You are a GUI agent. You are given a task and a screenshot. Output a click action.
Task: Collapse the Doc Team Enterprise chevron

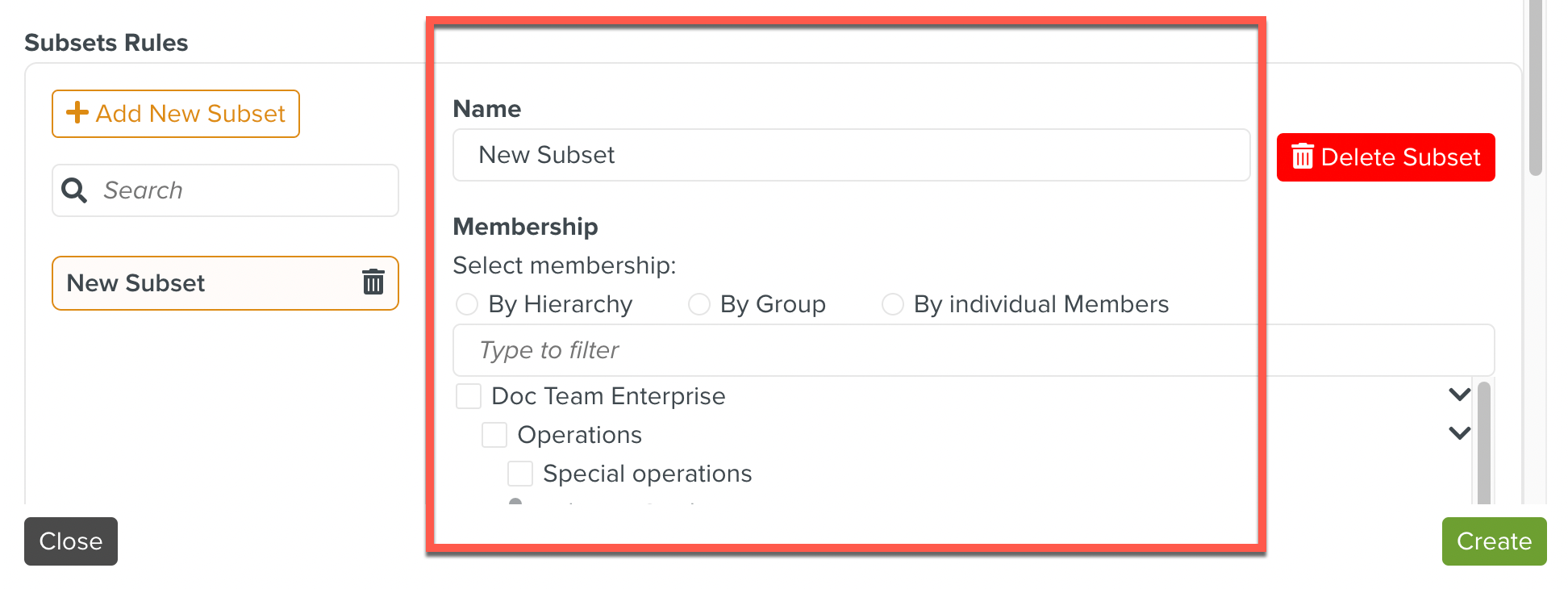coord(1459,395)
